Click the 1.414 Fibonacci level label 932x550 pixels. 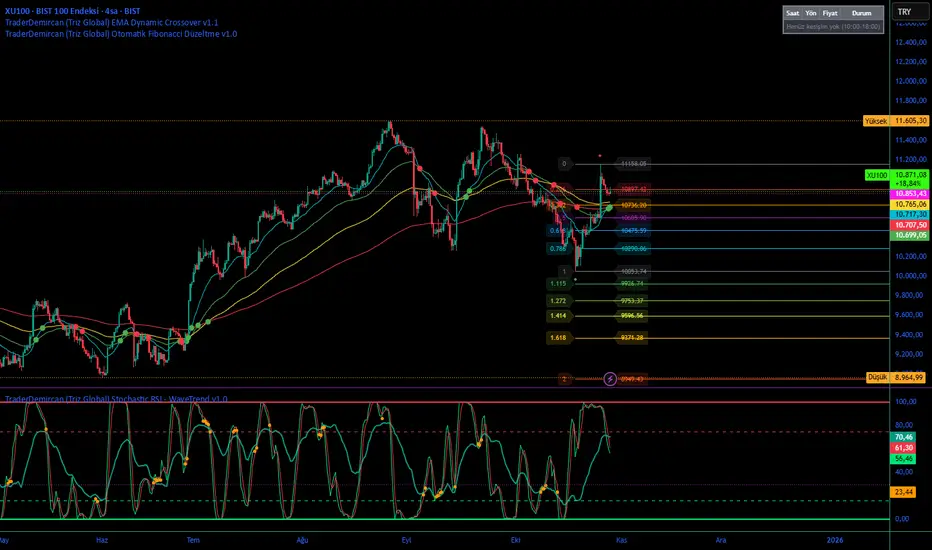point(558,315)
